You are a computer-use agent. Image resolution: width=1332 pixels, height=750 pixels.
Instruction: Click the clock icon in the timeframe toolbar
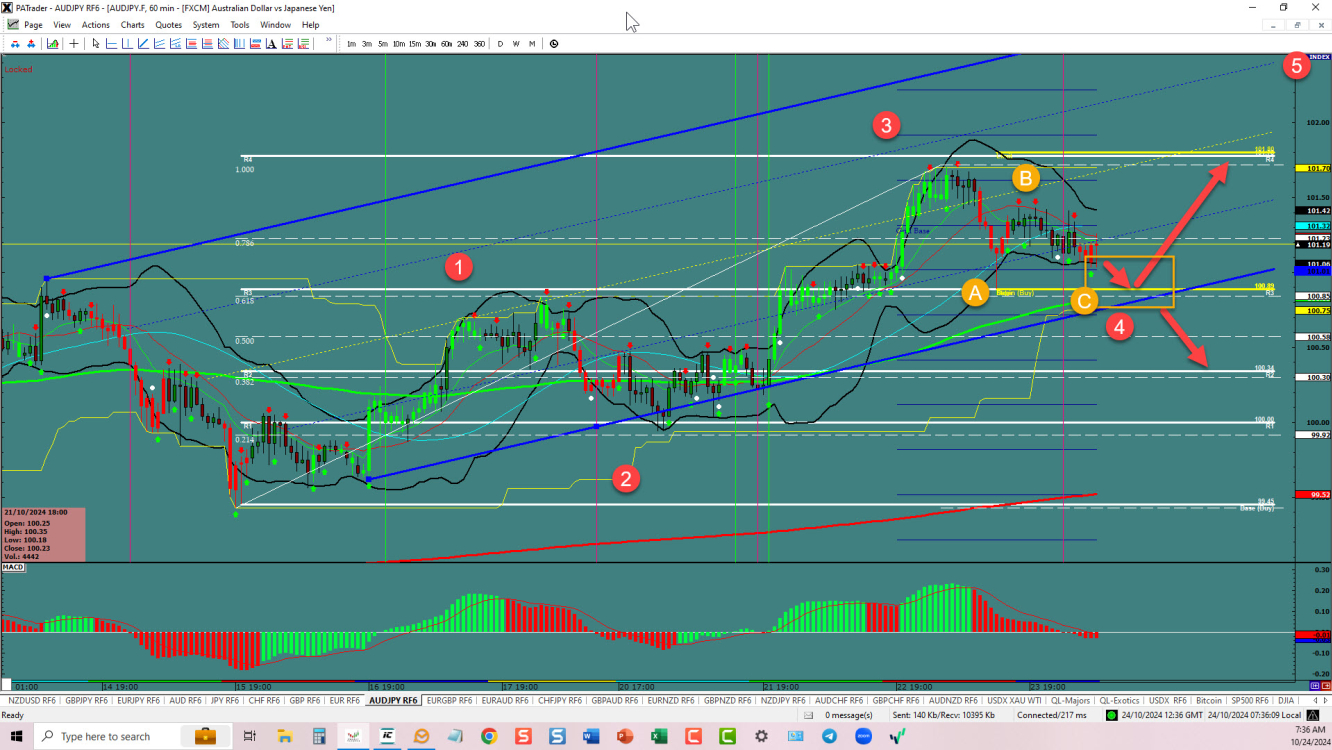coord(554,44)
